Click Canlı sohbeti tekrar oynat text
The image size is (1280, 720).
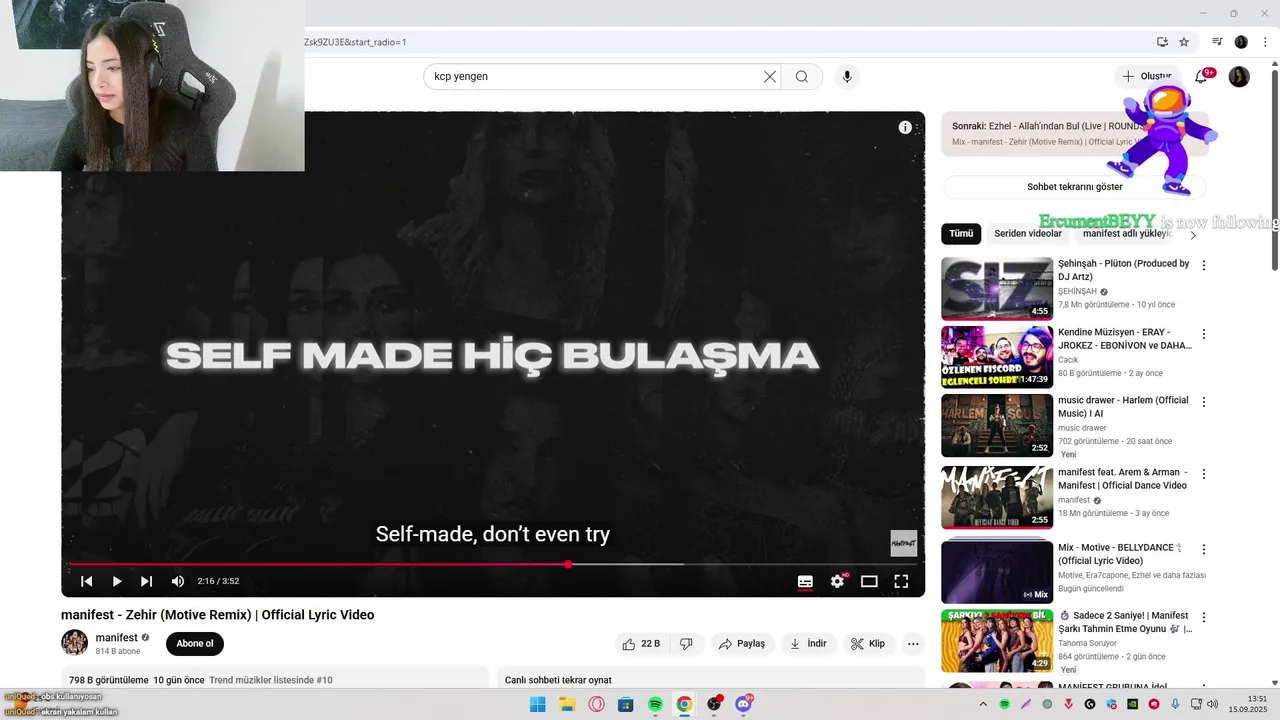click(x=558, y=680)
